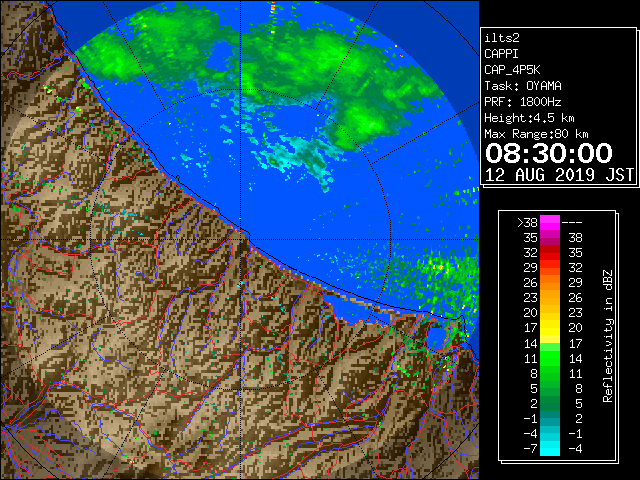Click the -7 label at scale bottom
Screen dimensions: 640x480
[530, 449]
